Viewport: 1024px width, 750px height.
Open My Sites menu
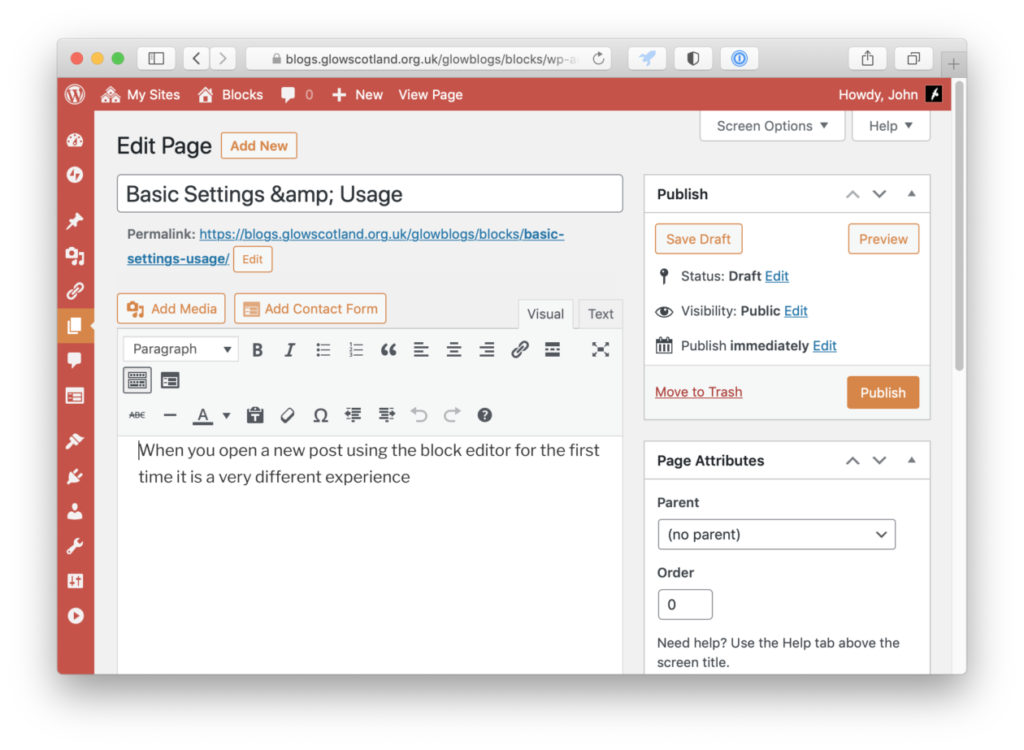point(140,95)
